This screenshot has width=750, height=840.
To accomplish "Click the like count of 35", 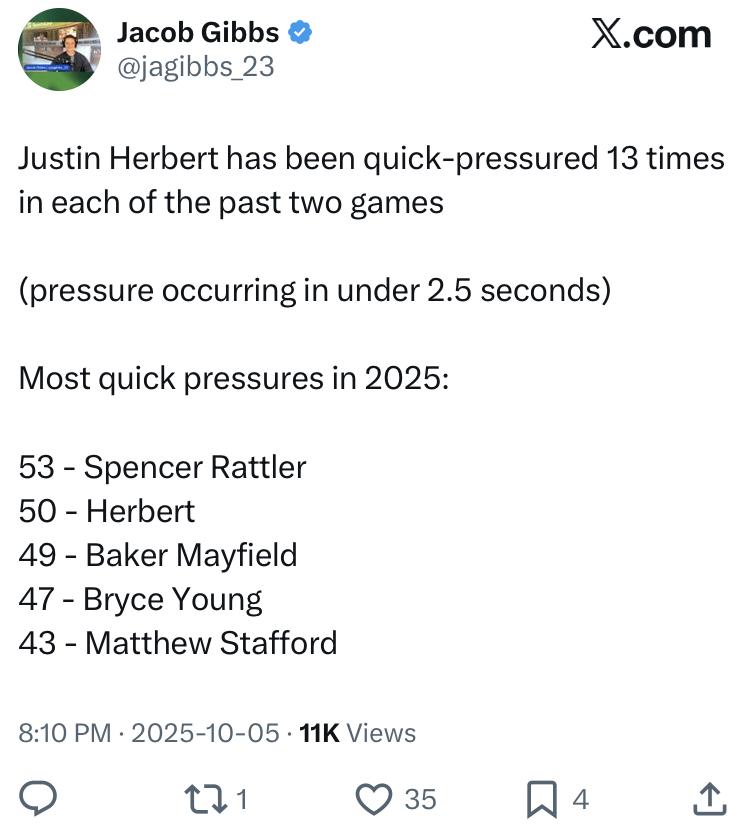I will point(420,799).
